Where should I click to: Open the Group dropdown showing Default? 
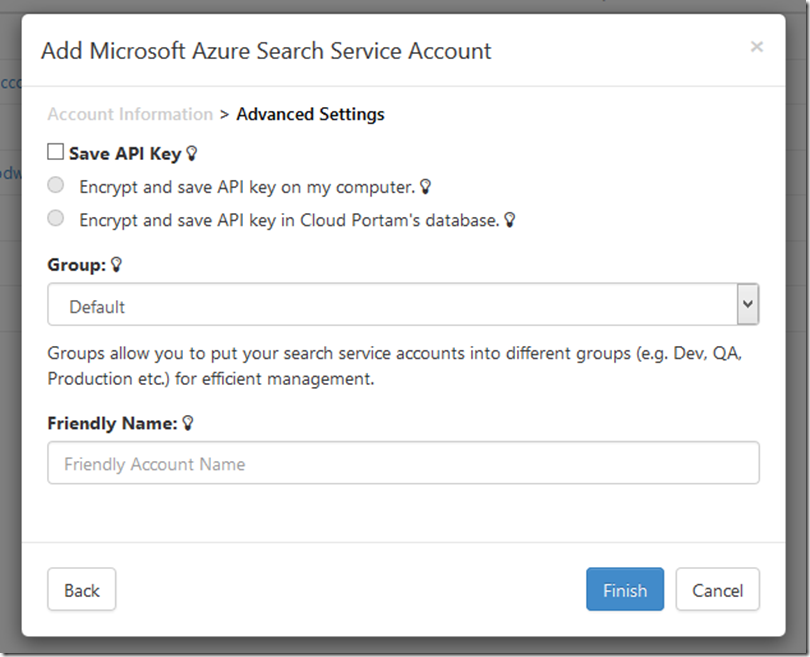click(403, 304)
